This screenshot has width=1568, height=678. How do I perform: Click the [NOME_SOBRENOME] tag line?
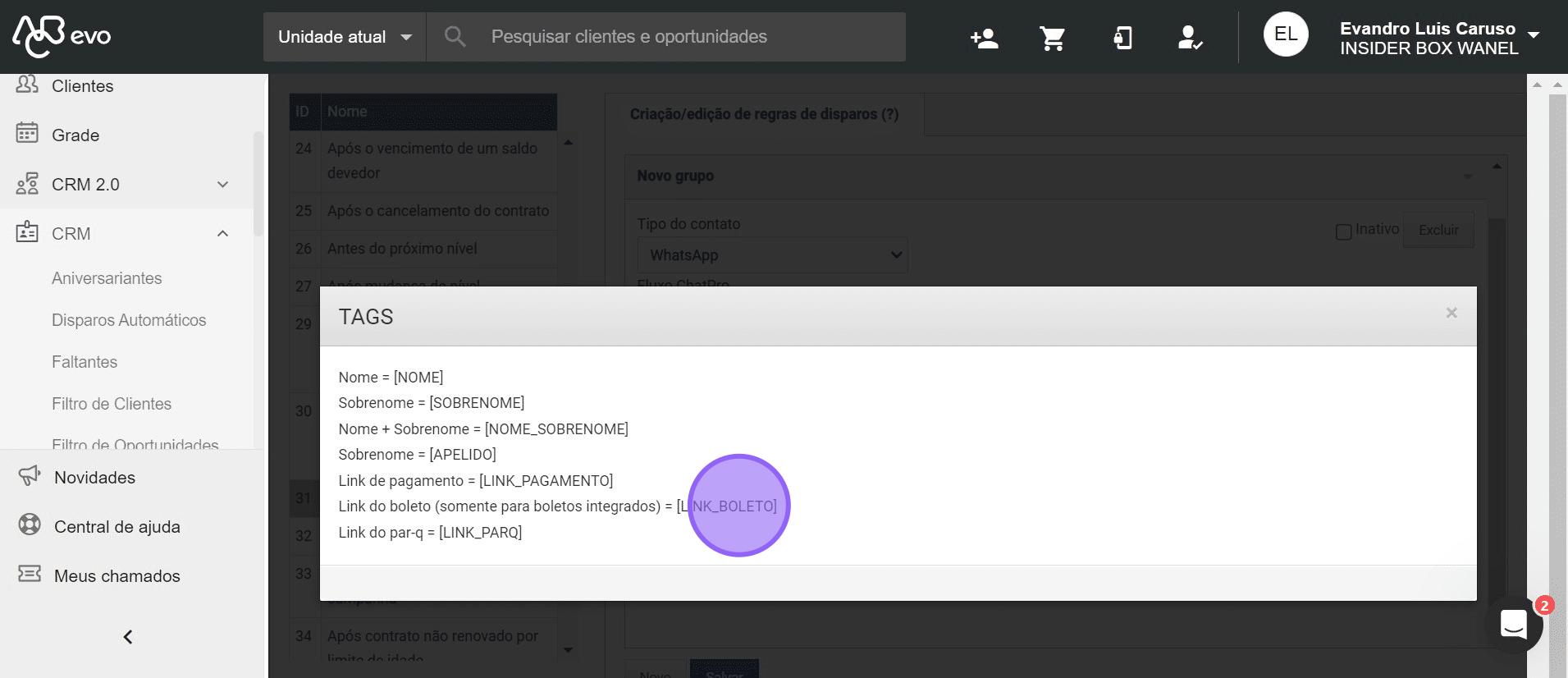[x=483, y=429]
